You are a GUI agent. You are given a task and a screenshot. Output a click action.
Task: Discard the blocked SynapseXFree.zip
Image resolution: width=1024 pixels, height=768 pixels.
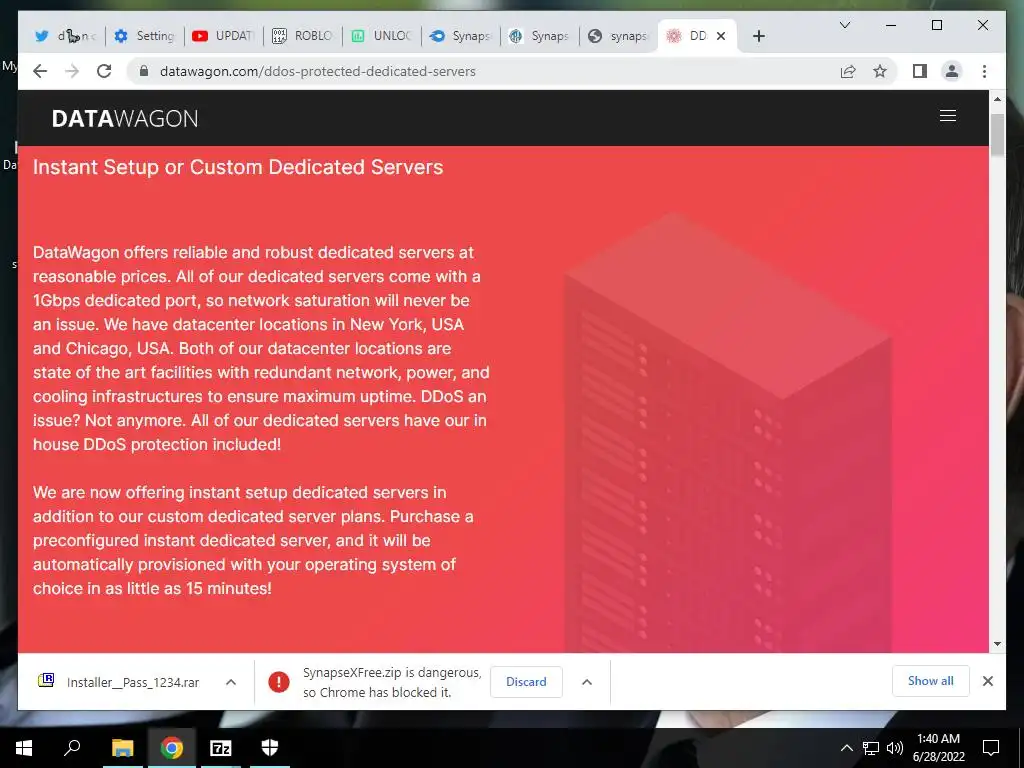click(526, 682)
